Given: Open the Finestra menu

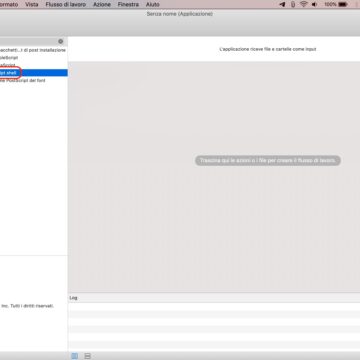Looking at the screenshot, I should click(x=128, y=4).
